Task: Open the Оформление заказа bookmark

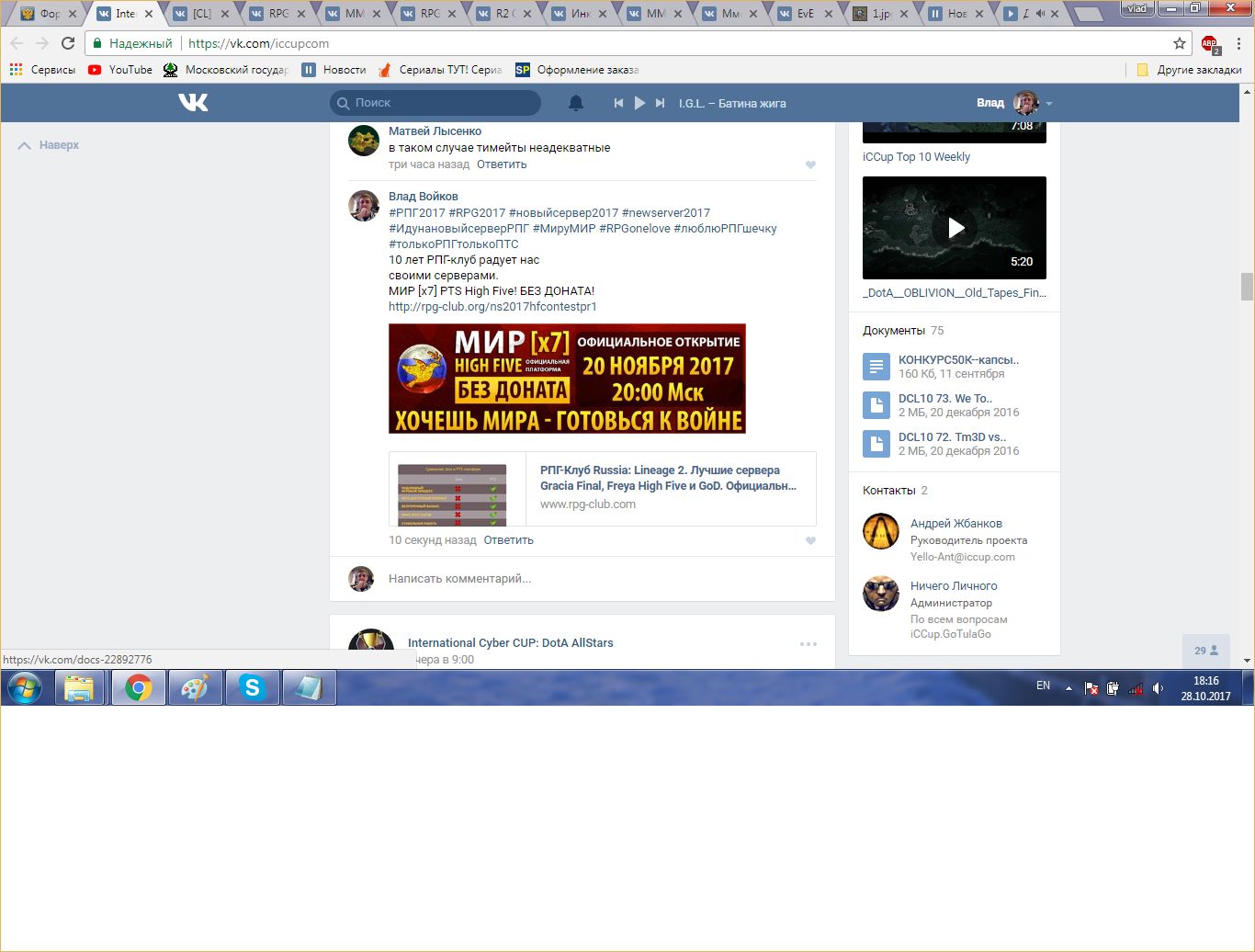Action: coord(577,70)
